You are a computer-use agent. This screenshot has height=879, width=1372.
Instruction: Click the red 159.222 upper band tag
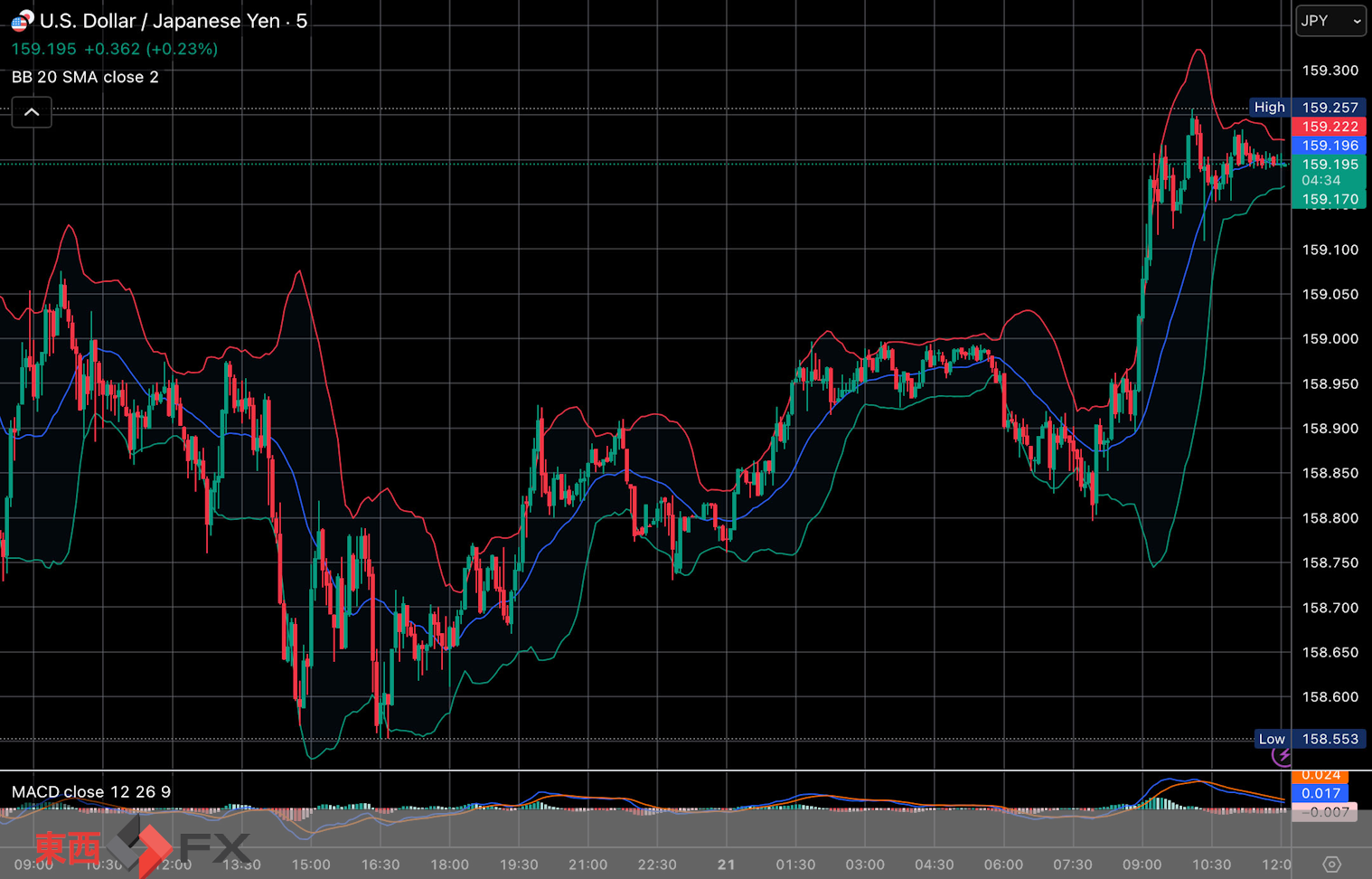coord(1329,127)
